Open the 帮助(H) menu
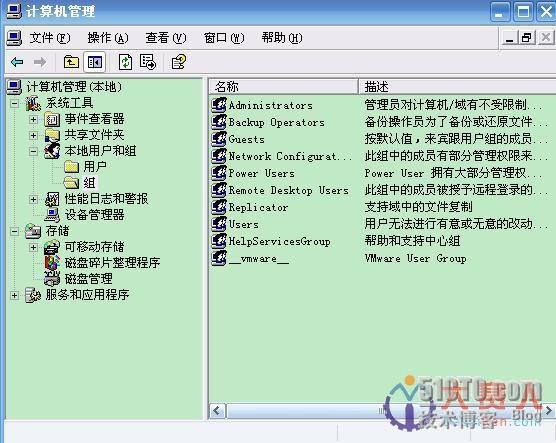Image resolution: width=556 pixels, height=443 pixels. tap(282, 38)
